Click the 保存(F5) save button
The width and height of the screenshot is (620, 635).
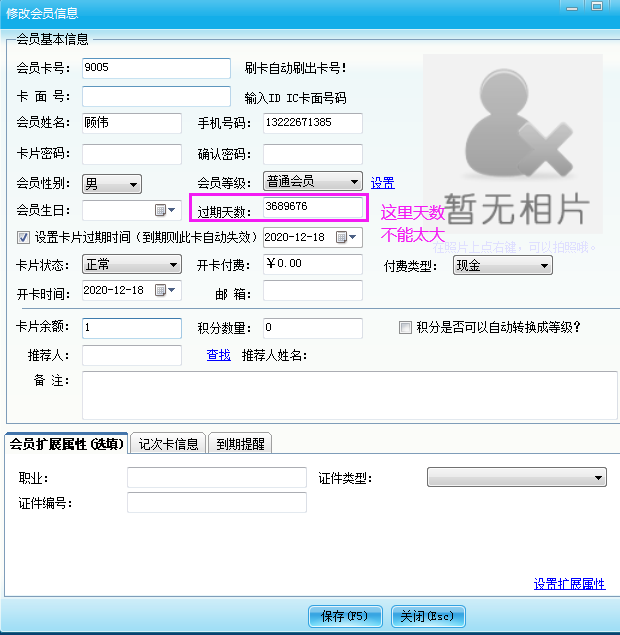point(345,616)
